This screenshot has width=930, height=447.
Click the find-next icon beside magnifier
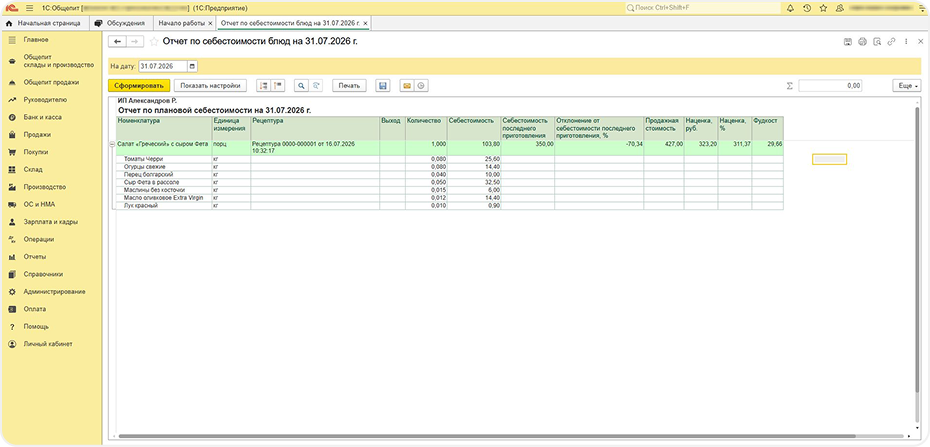pos(316,86)
